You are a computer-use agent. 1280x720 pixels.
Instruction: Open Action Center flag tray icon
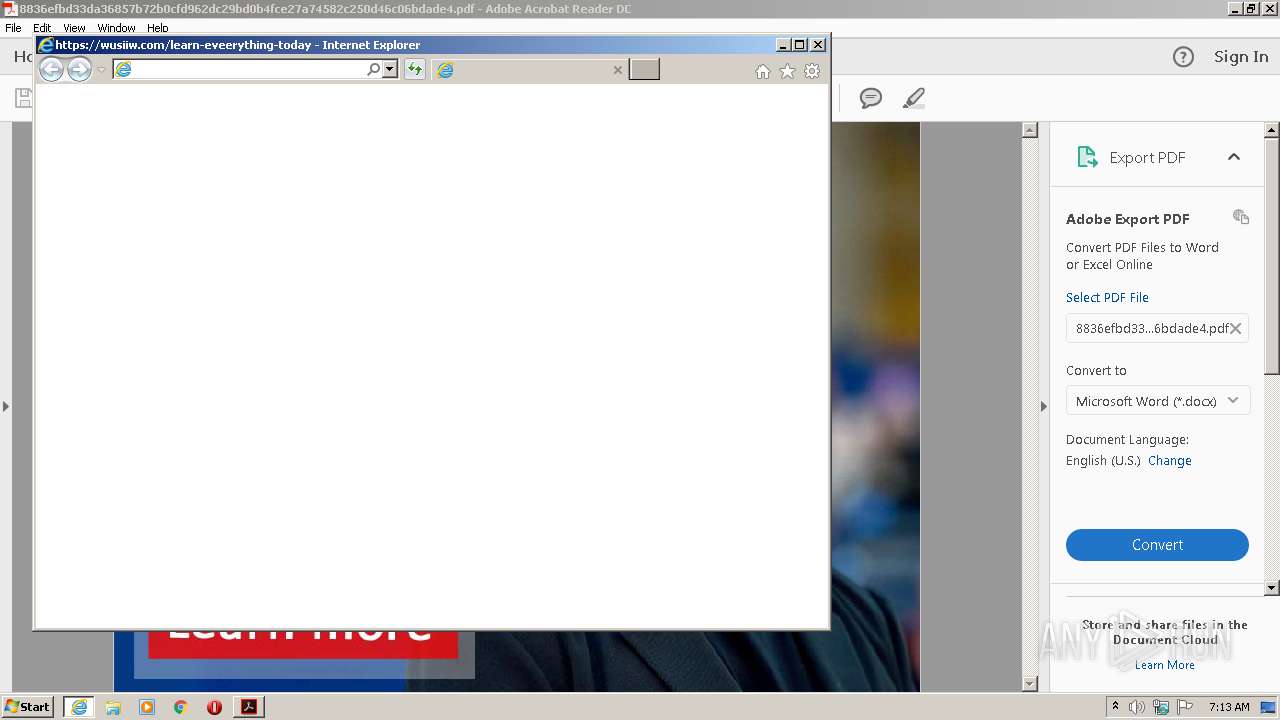click(1184, 707)
